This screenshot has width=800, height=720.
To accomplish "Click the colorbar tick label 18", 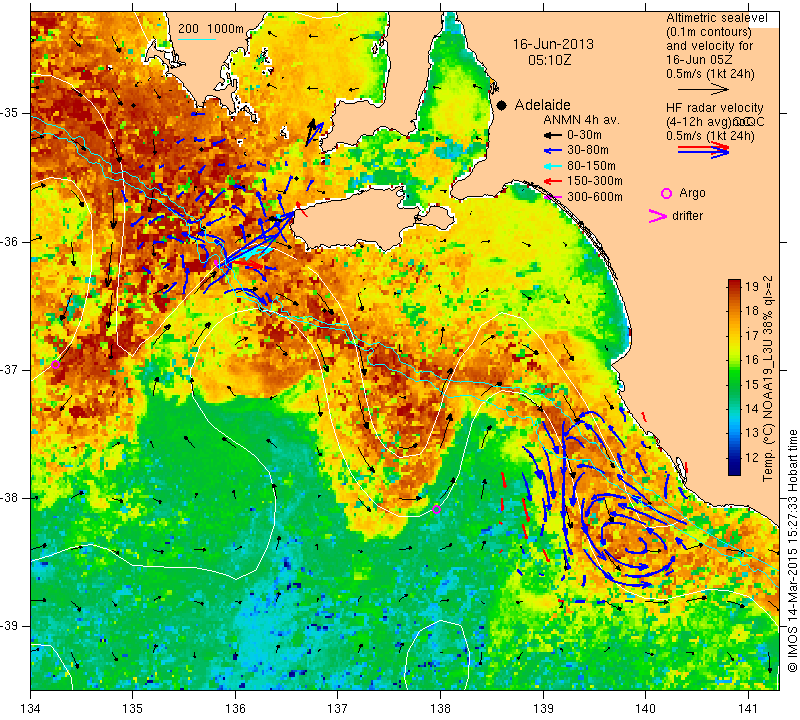I will [752, 311].
